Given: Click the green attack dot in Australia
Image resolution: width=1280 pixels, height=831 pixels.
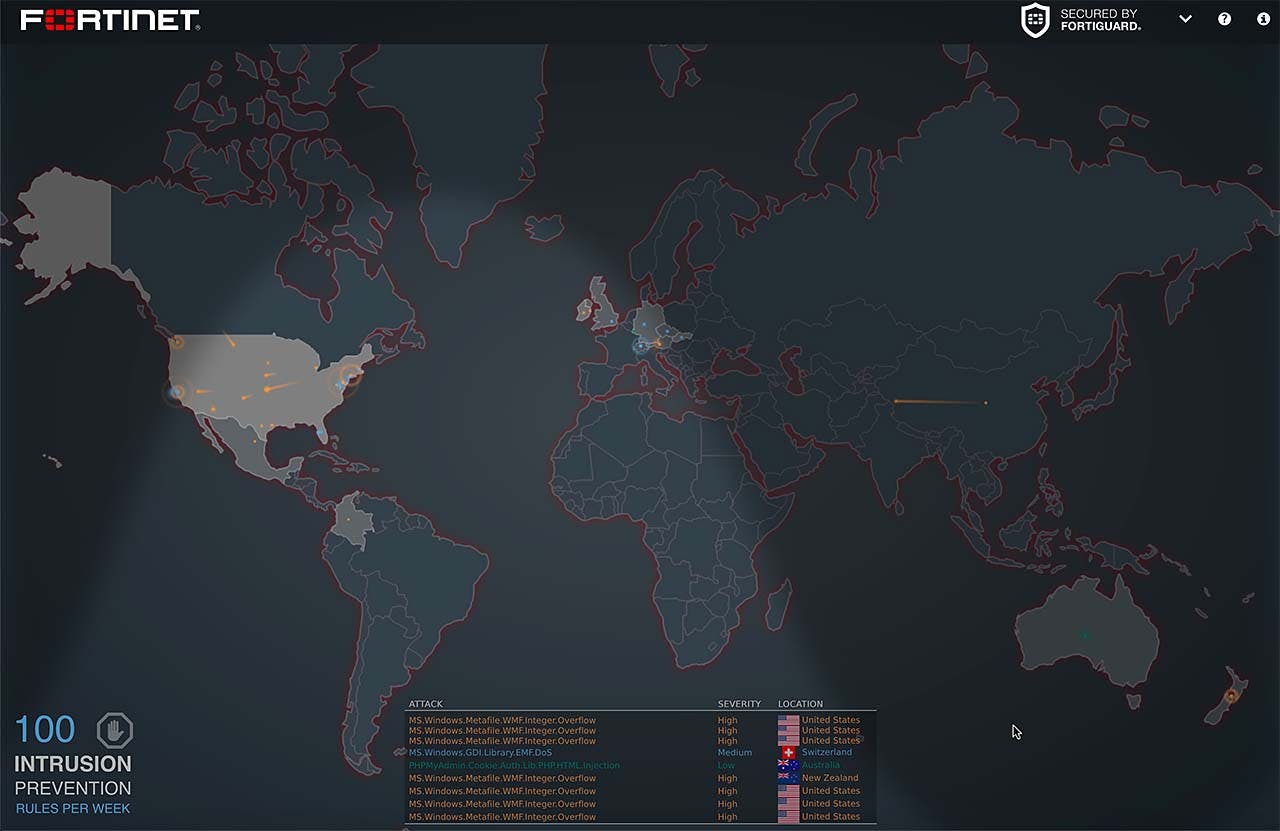Looking at the screenshot, I should [1085, 634].
